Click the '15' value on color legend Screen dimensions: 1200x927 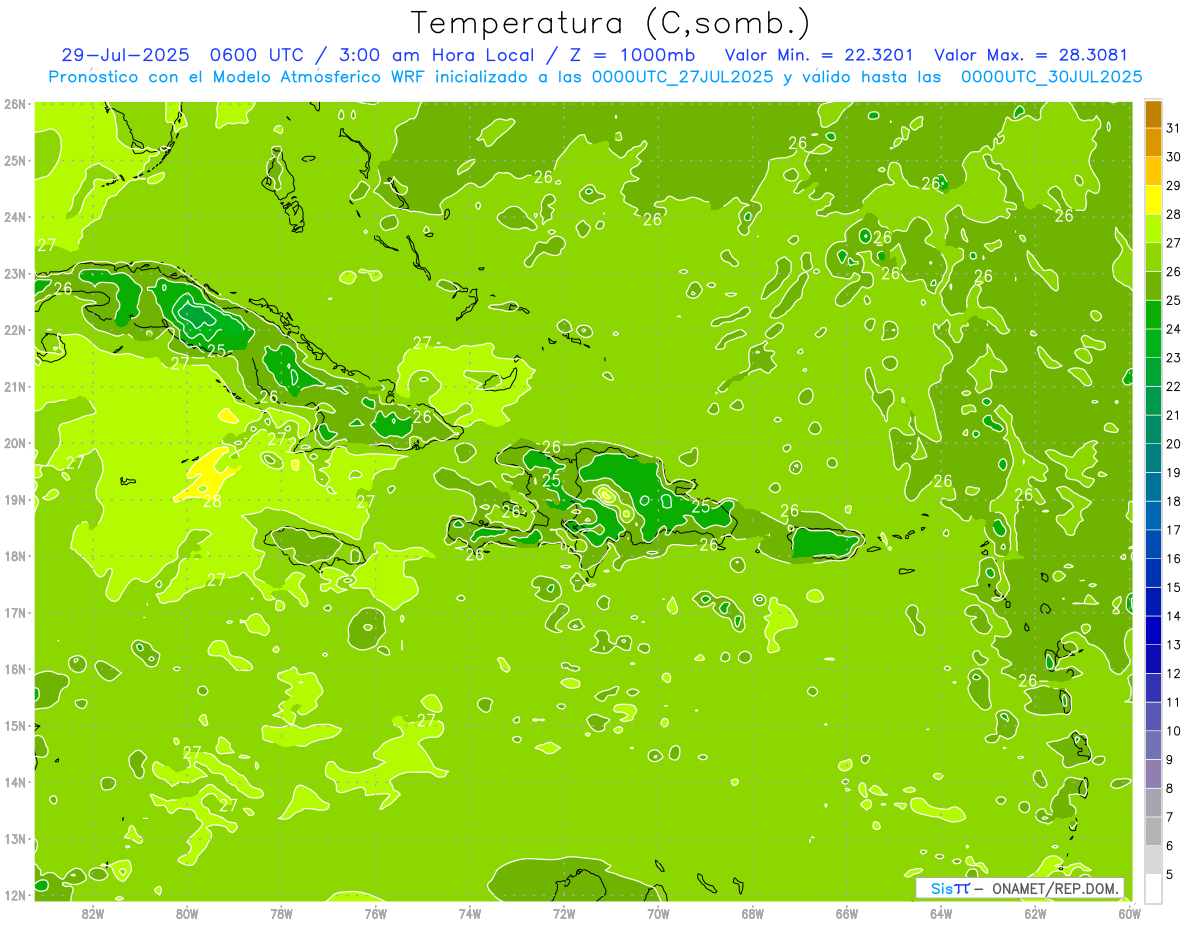(x=1174, y=588)
